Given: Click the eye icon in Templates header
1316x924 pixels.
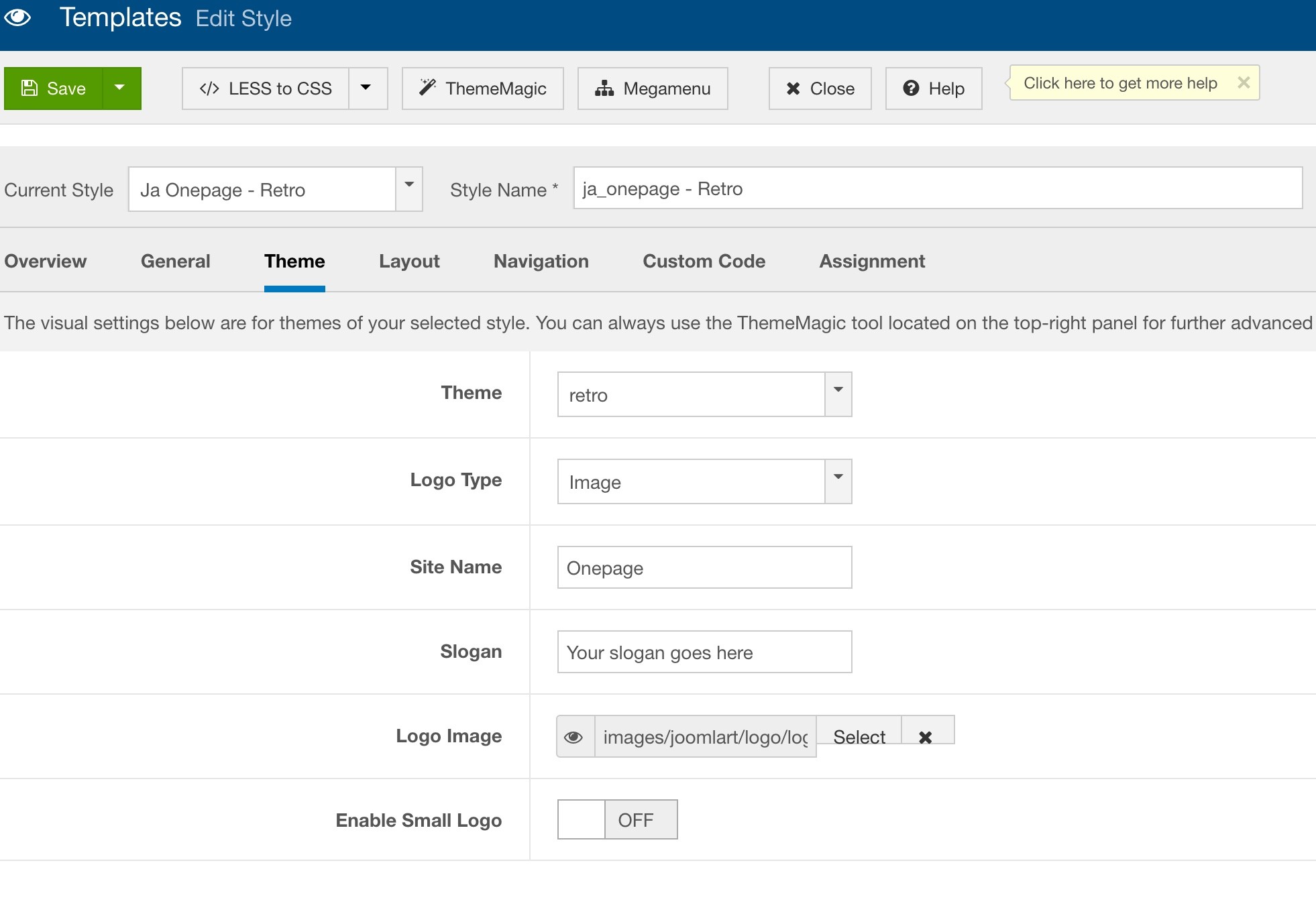Looking at the screenshot, I should tap(17, 17).
